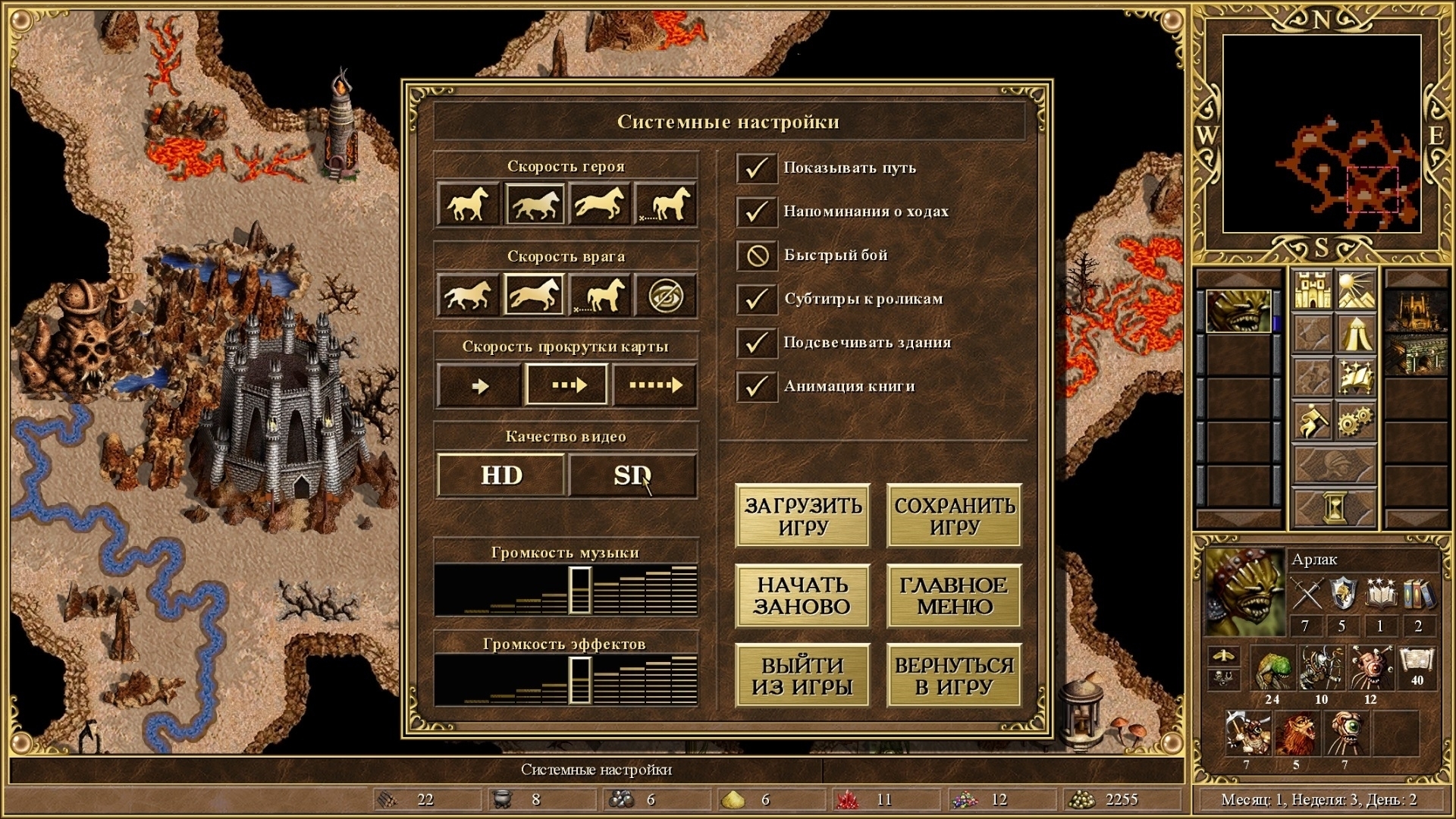Switch video quality to SD

coord(632,475)
